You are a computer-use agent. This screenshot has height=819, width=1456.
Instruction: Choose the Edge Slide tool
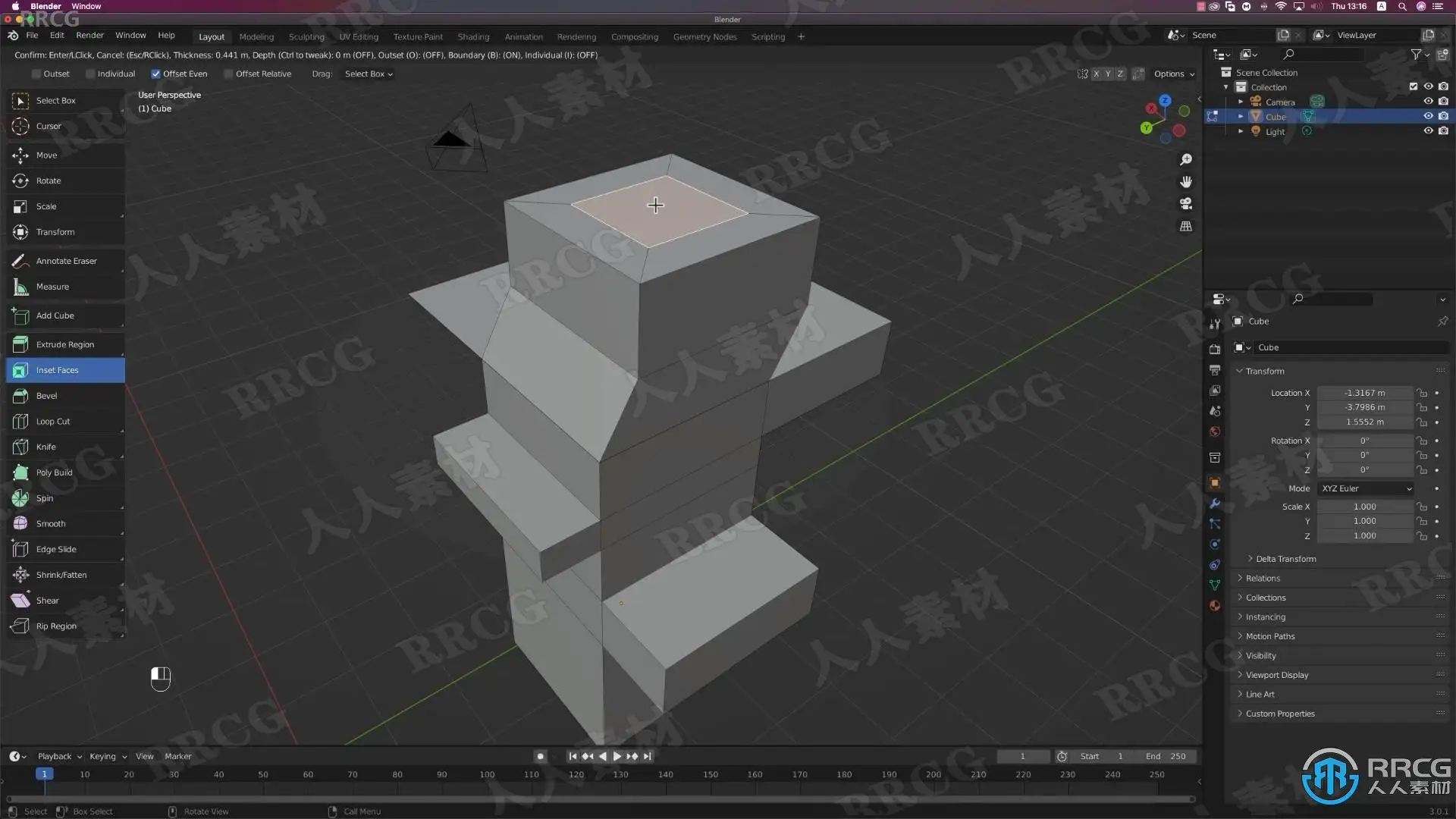click(65, 550)
